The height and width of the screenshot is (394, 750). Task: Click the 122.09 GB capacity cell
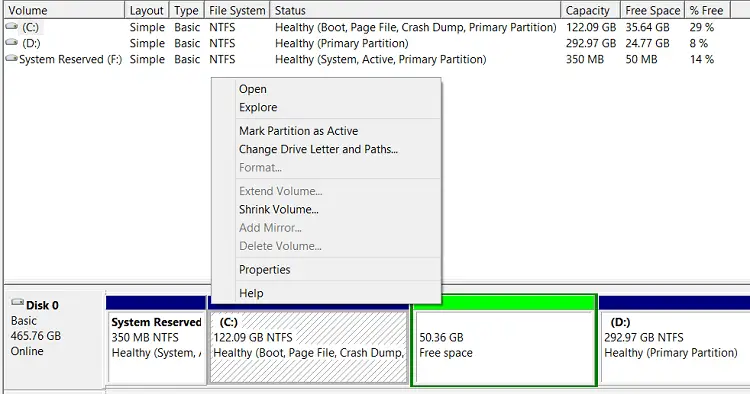591,27
